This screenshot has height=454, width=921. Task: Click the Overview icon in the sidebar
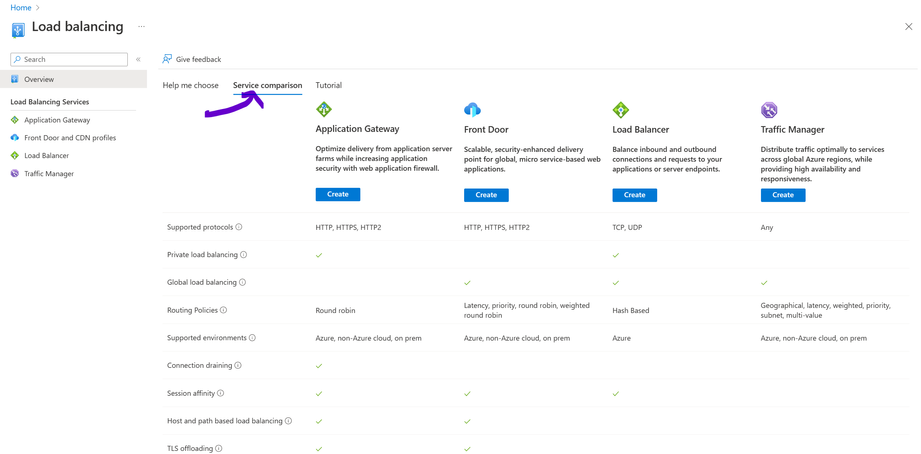tap(15, 79)
